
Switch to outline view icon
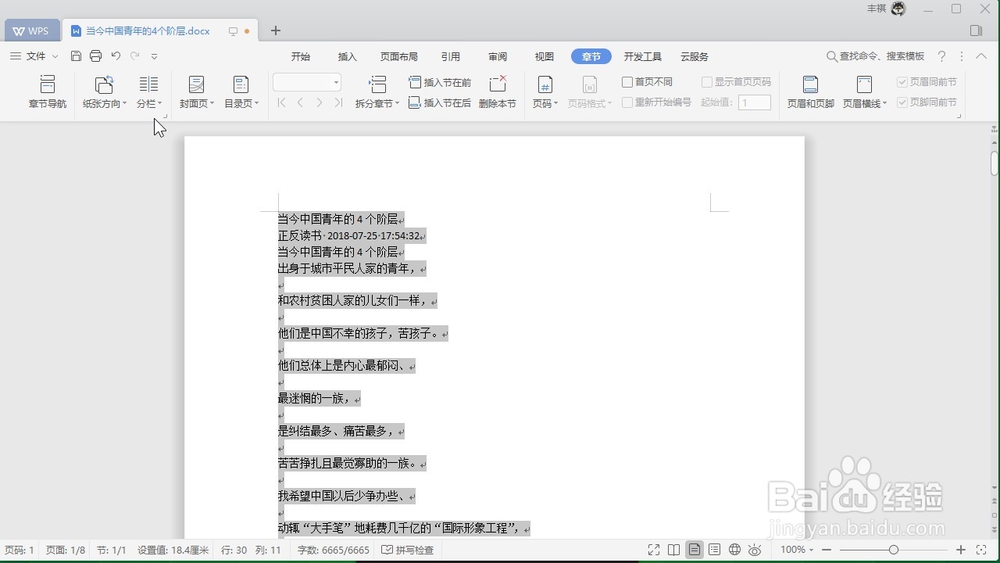714,550
